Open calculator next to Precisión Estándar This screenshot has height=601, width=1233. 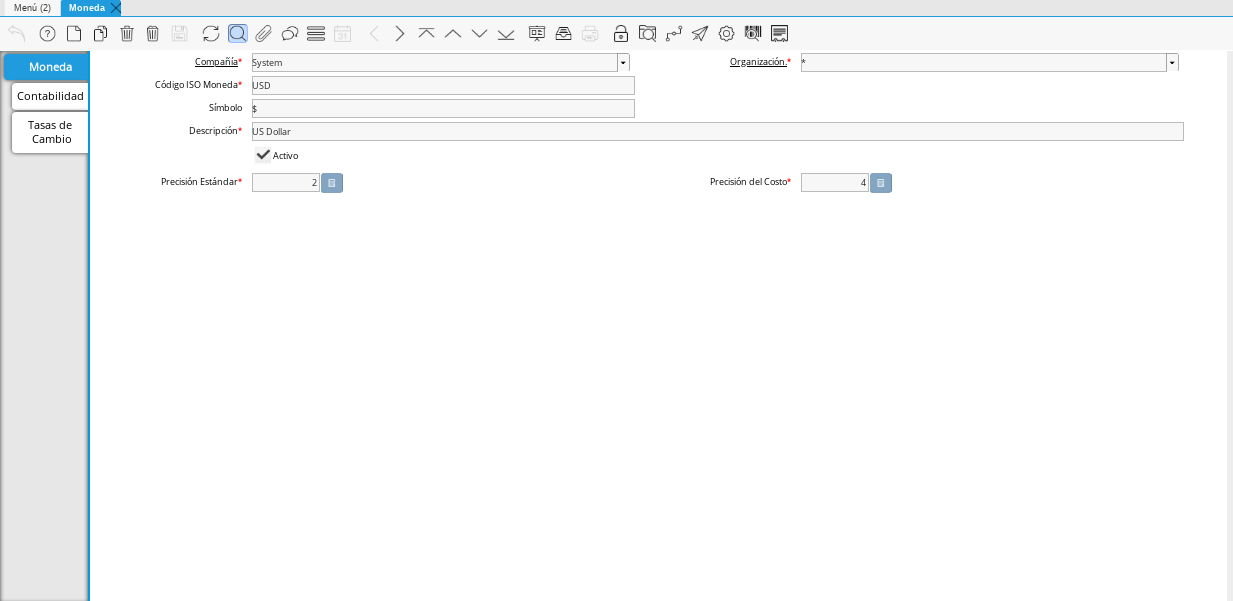[332, 183]
